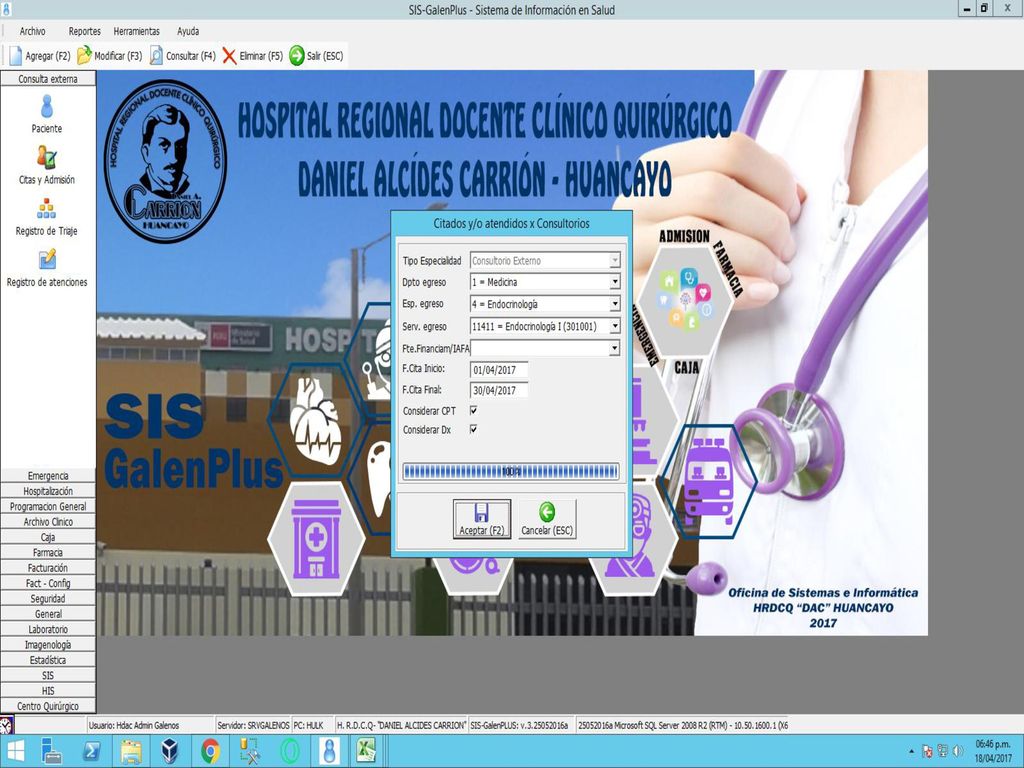Open the database tools taskbar icon
1024x768 pixels.
(x=250, y=751)
